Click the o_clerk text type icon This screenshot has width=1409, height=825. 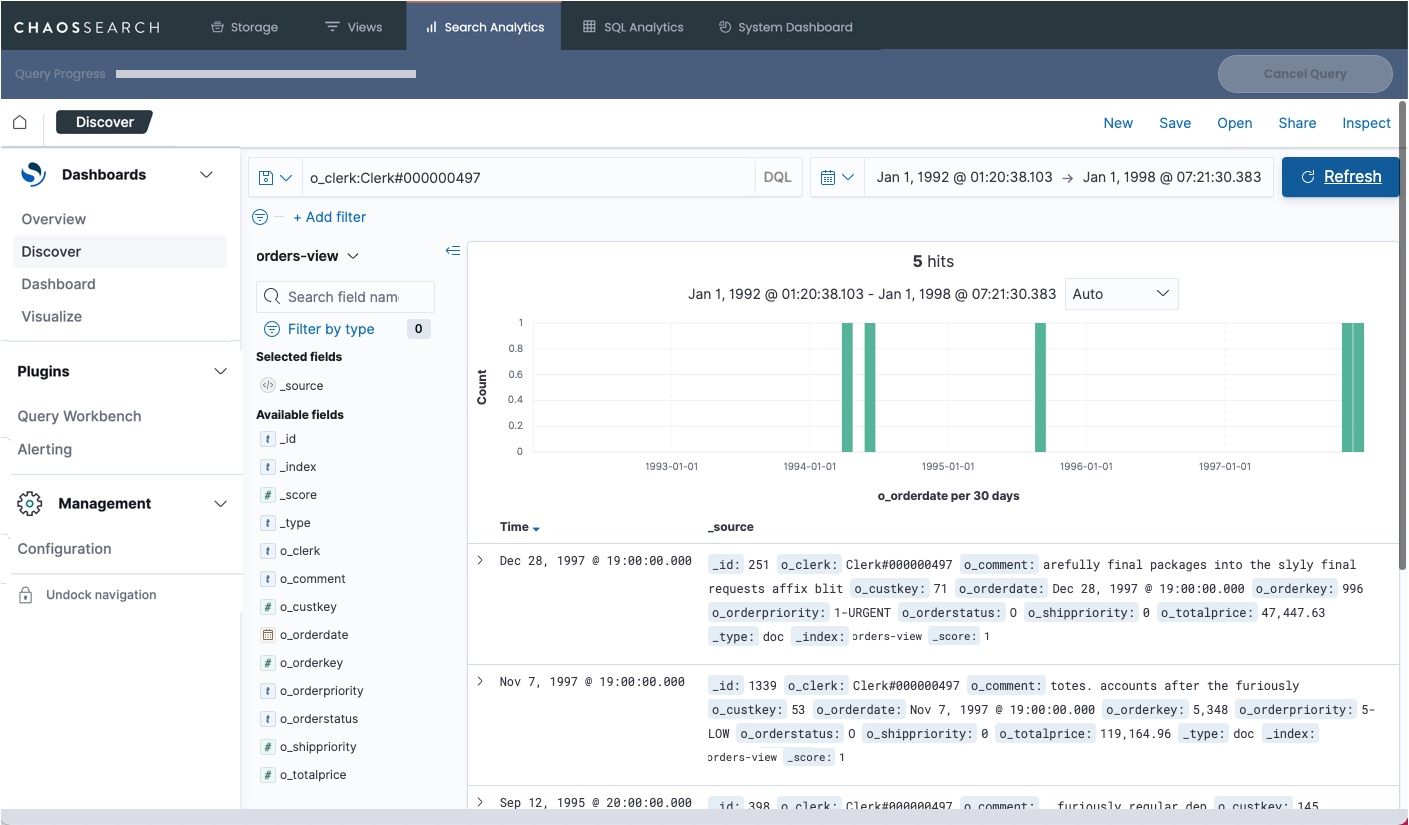(267, 551)
